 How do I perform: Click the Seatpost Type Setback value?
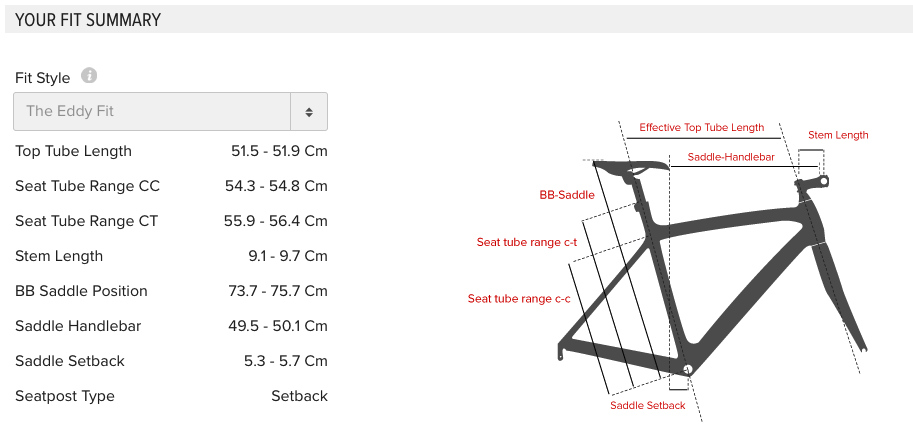pyautogui.click(x=299, y=396)
